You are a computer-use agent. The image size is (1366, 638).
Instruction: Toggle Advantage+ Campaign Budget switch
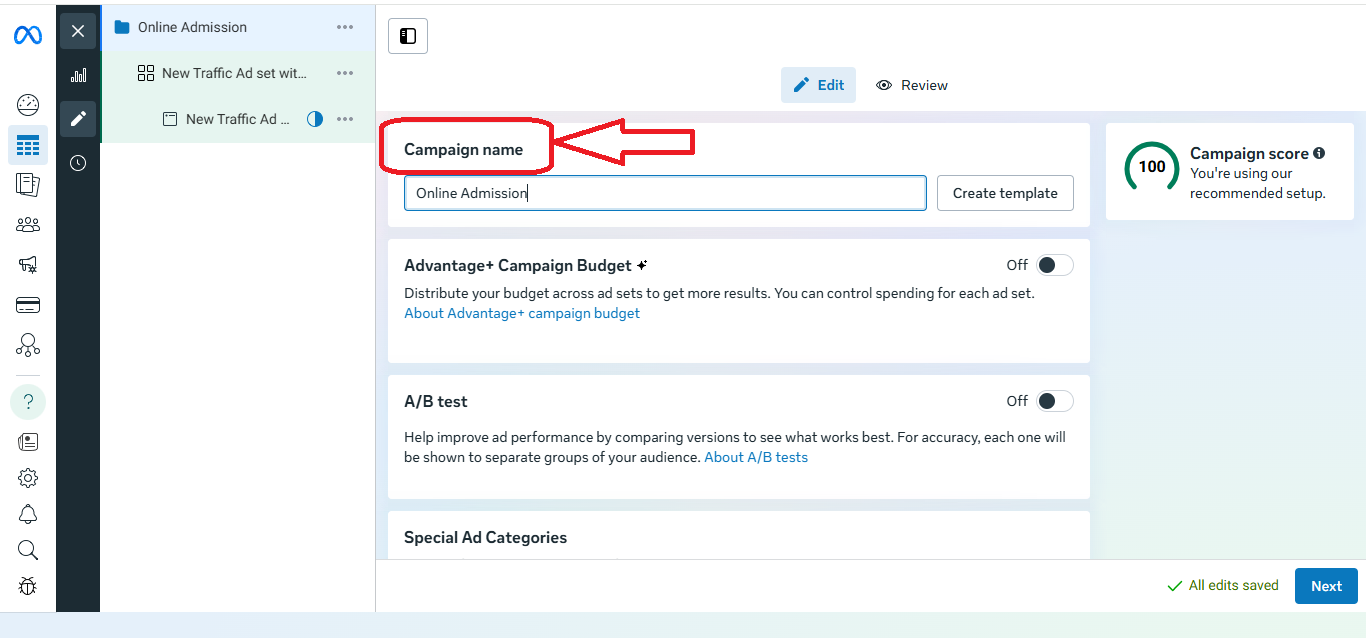1054,265
